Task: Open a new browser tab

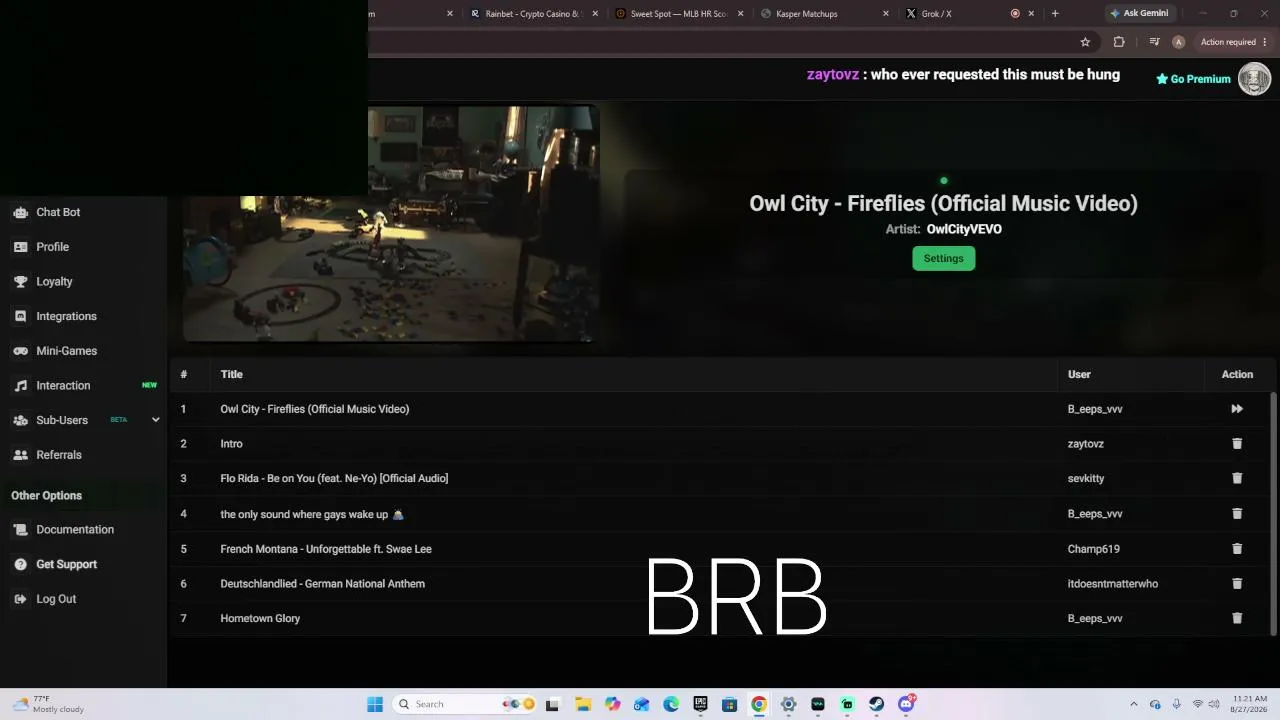Action: click(1055, 14)
